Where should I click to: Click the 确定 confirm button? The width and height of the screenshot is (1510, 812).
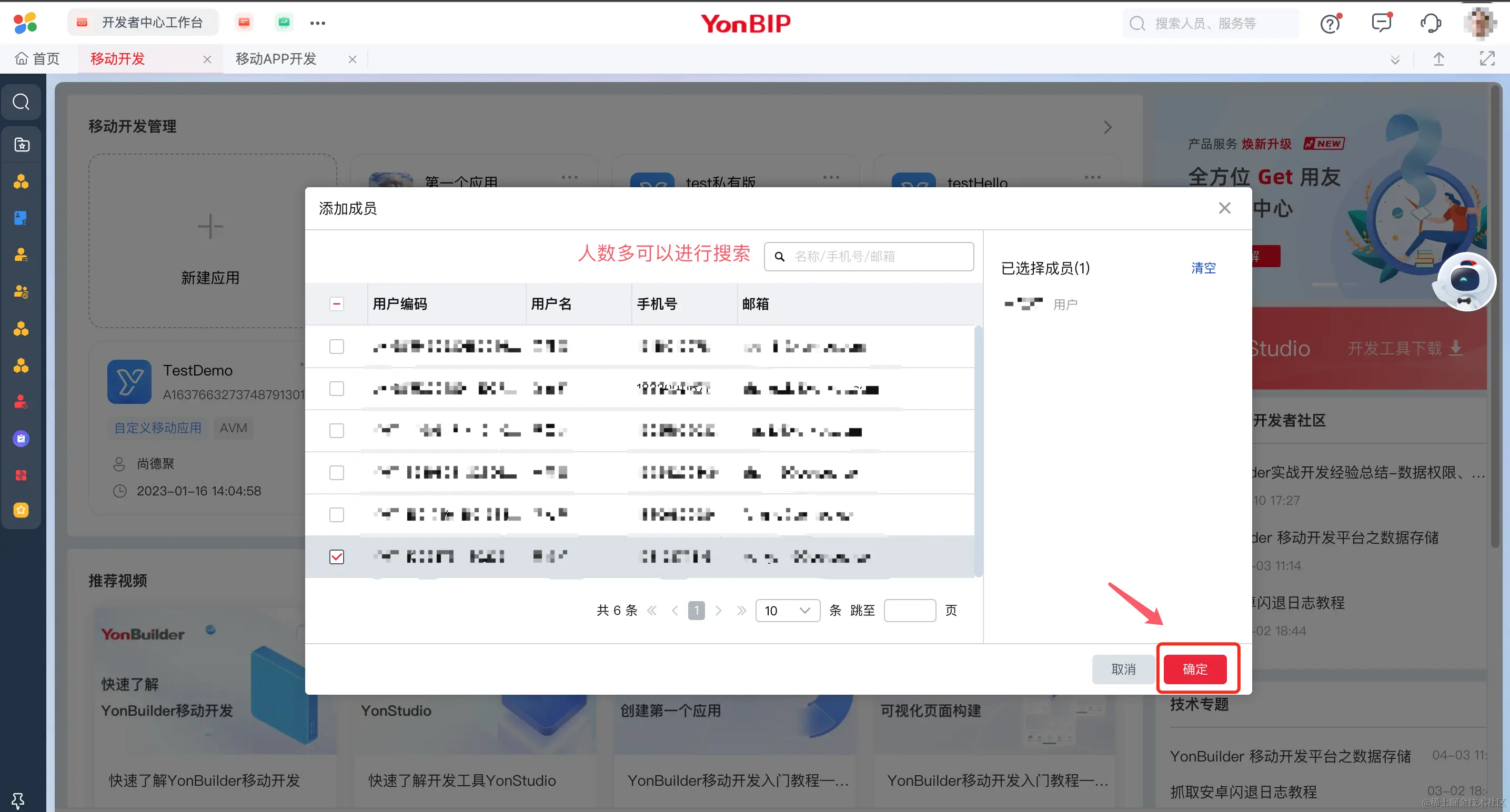[x=1195, y=669]
